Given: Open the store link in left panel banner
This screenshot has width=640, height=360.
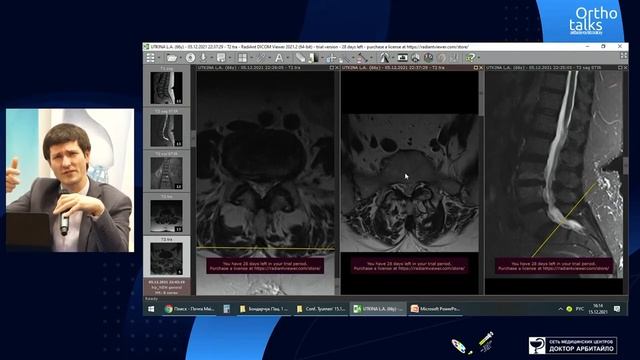Looking at the screenshot, I should (x=288, y=269).
